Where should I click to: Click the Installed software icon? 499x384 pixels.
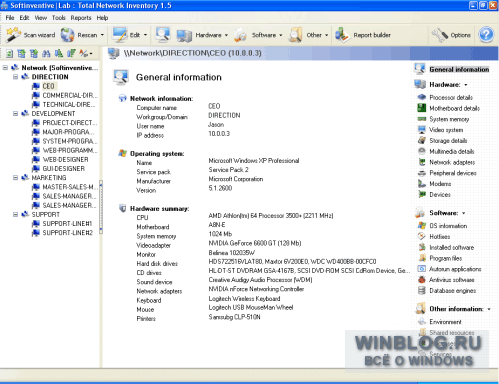pos(422,247)
